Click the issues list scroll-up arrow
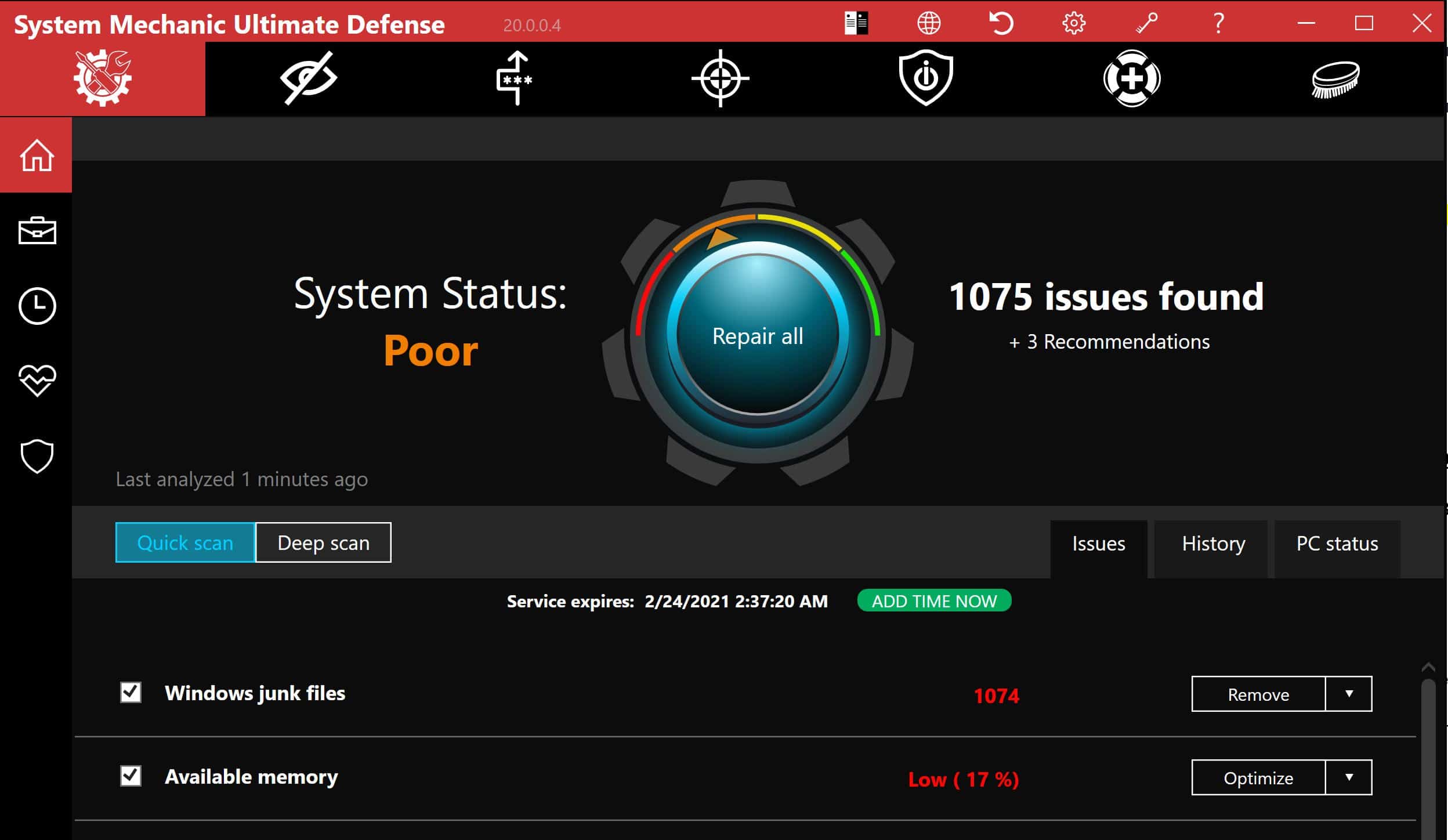1448x840 pixels. (x=1428, y=667)
